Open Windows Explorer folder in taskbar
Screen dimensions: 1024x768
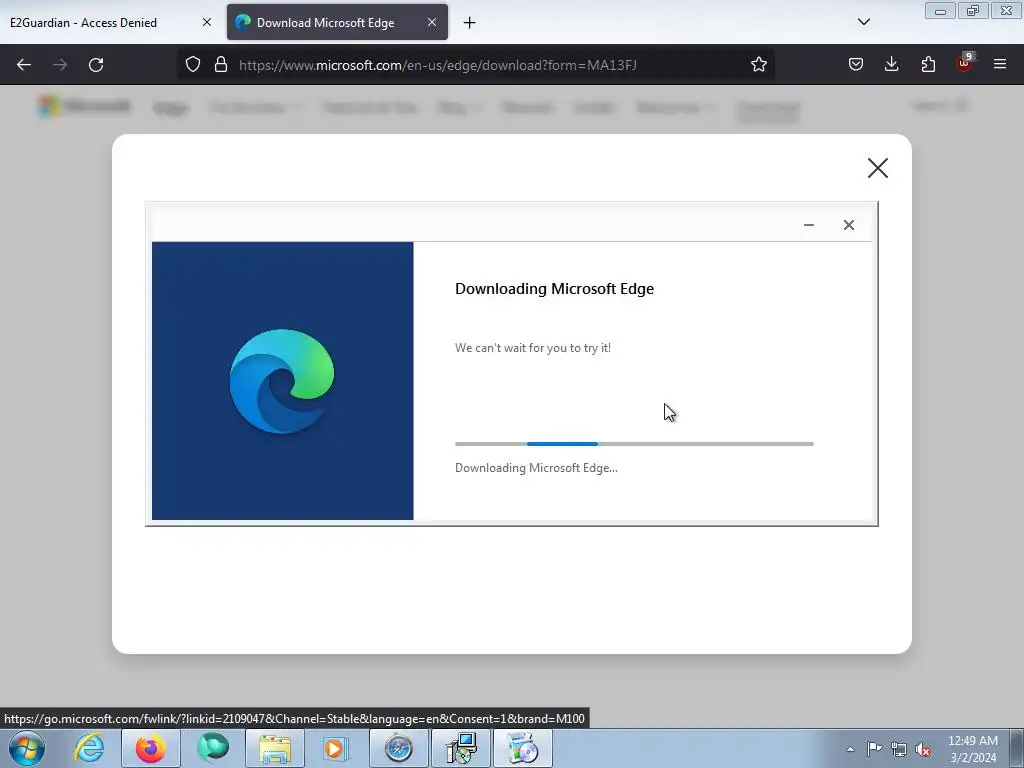click(275, 748)
